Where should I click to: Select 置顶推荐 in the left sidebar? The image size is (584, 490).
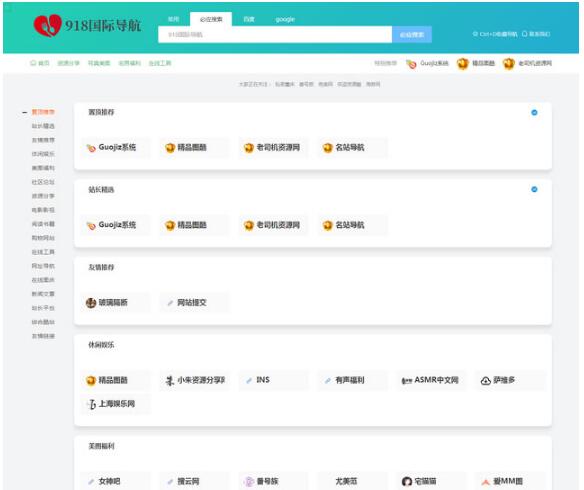pyautogui.click(x=43, y=112)
